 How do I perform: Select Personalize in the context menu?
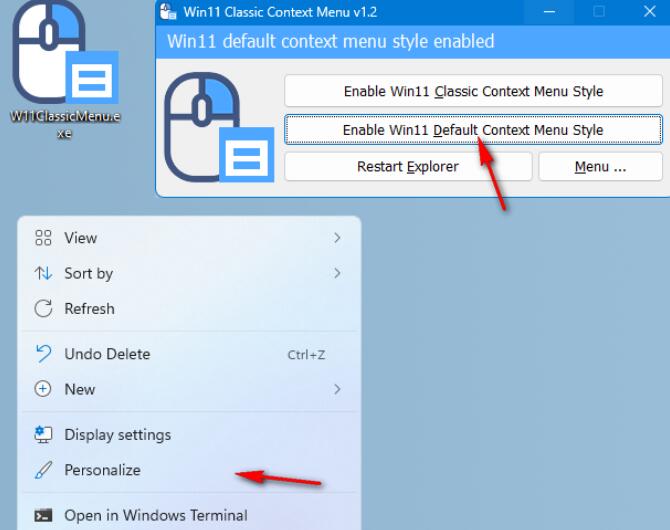click(189, 470)
